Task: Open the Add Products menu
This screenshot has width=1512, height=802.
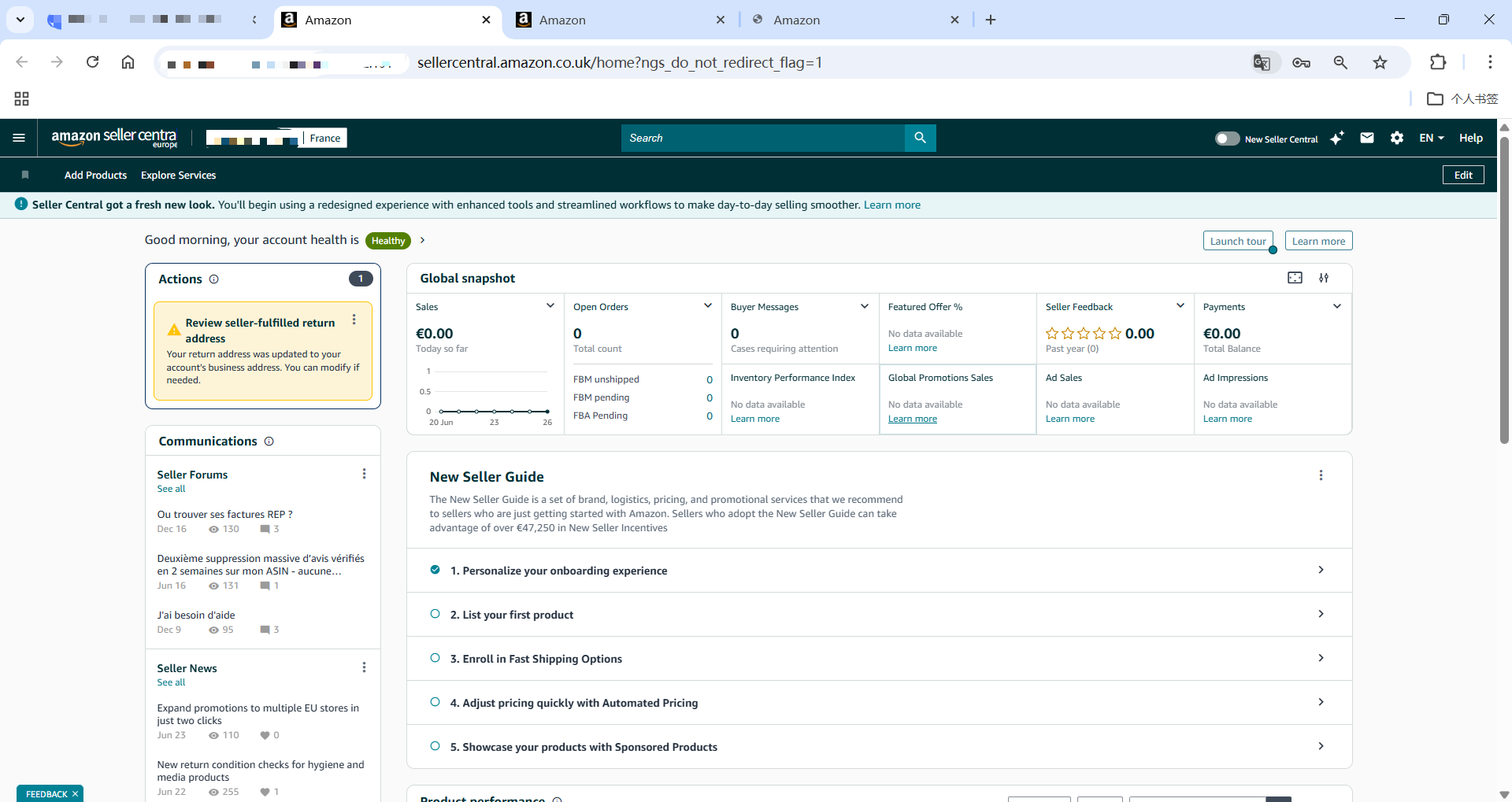Action: click(95, 176)
